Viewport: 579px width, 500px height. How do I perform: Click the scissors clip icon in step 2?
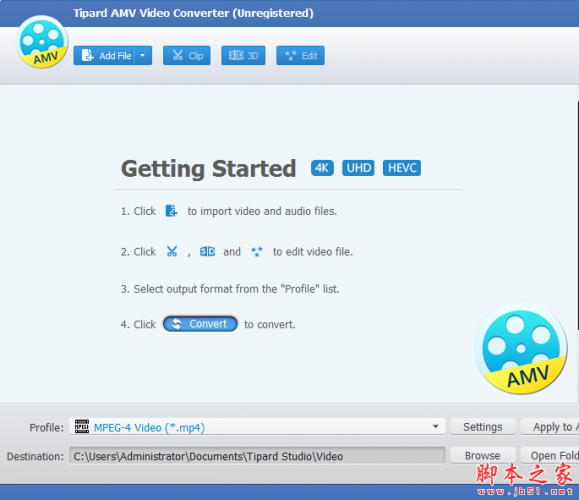(x=172, y=251)
